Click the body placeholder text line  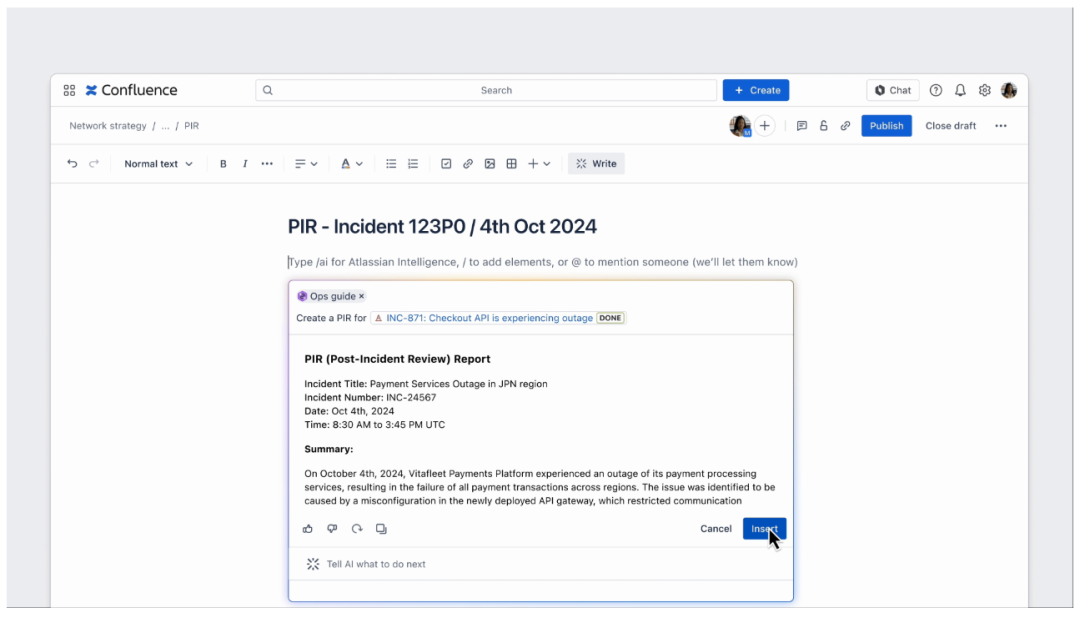click(543, 262)
